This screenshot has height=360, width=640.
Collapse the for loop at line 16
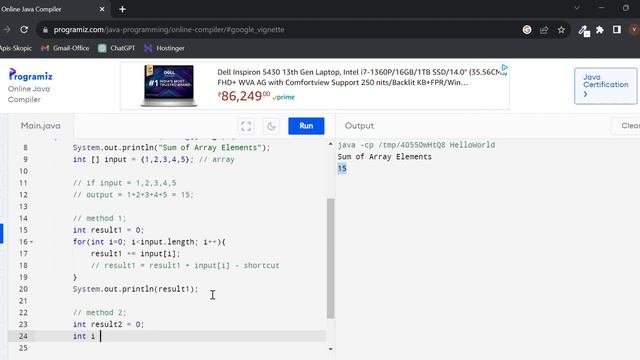click(32, 242)
